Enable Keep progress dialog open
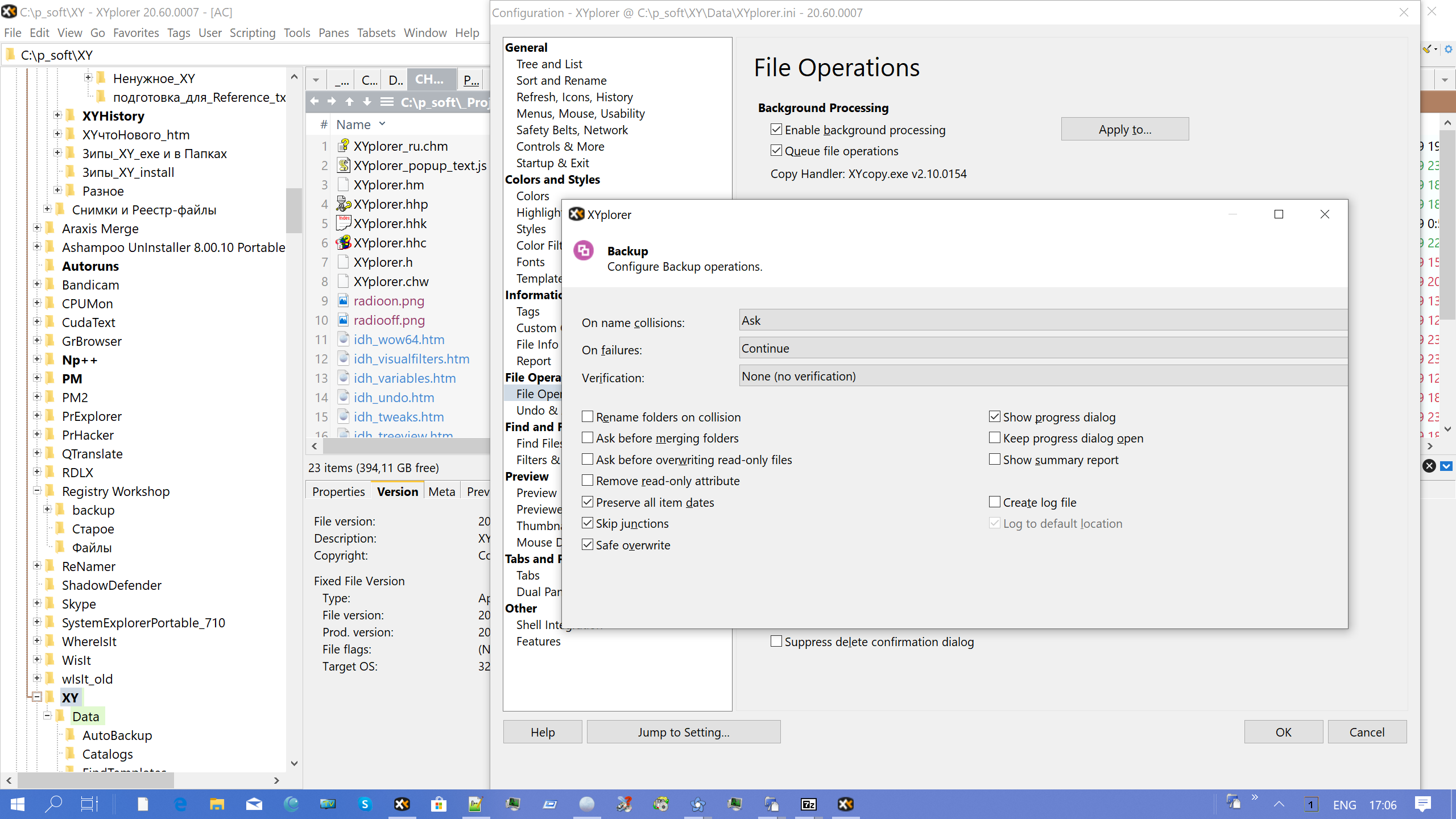 [x=995, y=438]
